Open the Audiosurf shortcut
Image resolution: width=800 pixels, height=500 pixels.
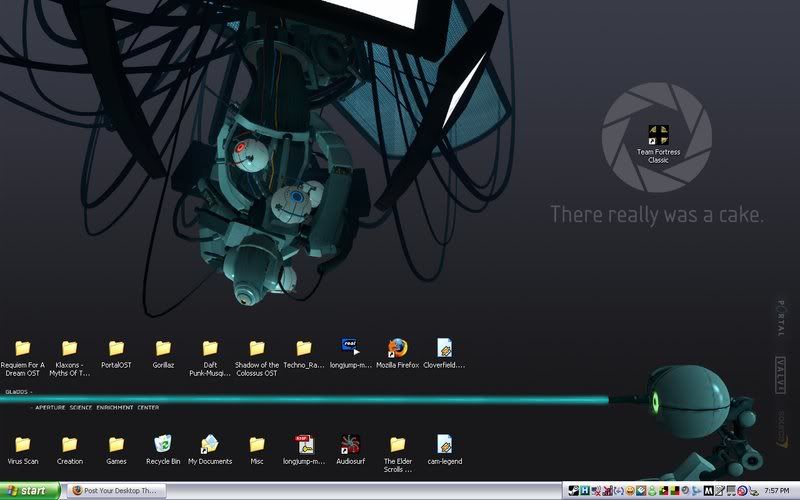350,444
